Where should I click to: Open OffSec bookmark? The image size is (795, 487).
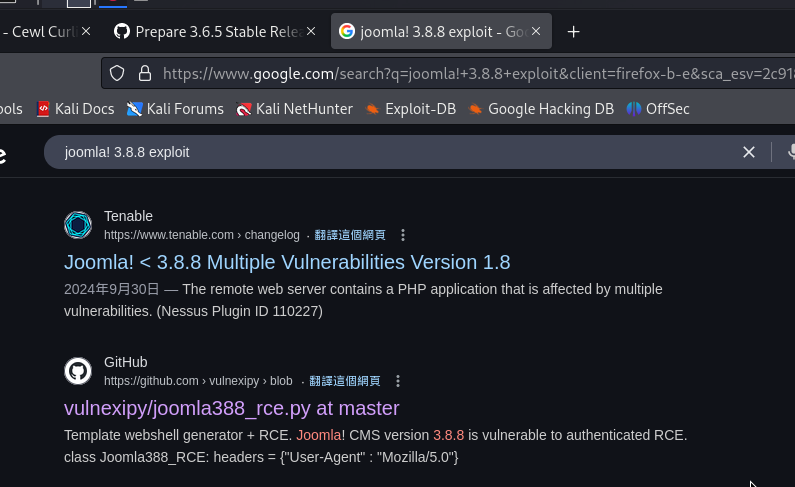(x=658, y=109)
